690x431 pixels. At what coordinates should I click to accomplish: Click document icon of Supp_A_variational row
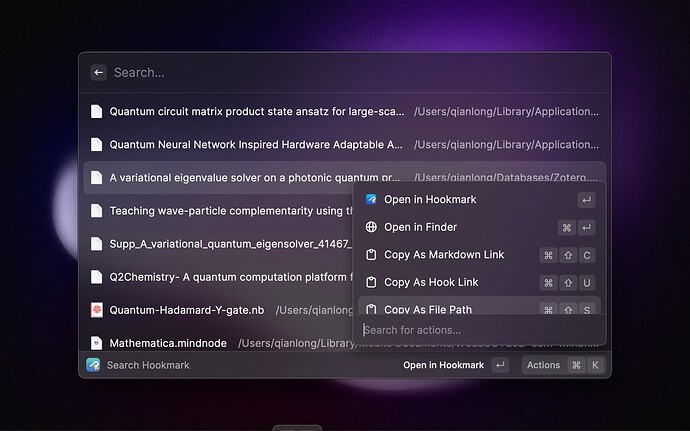[x=96, y=244]
